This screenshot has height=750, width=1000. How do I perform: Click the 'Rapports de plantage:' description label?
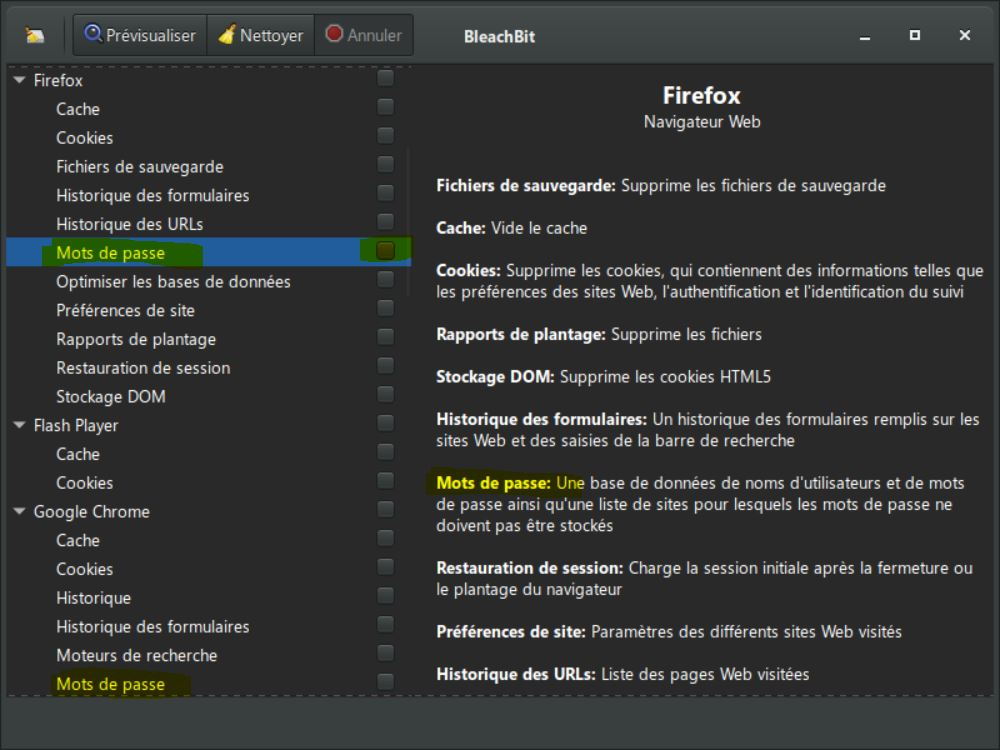520,334
